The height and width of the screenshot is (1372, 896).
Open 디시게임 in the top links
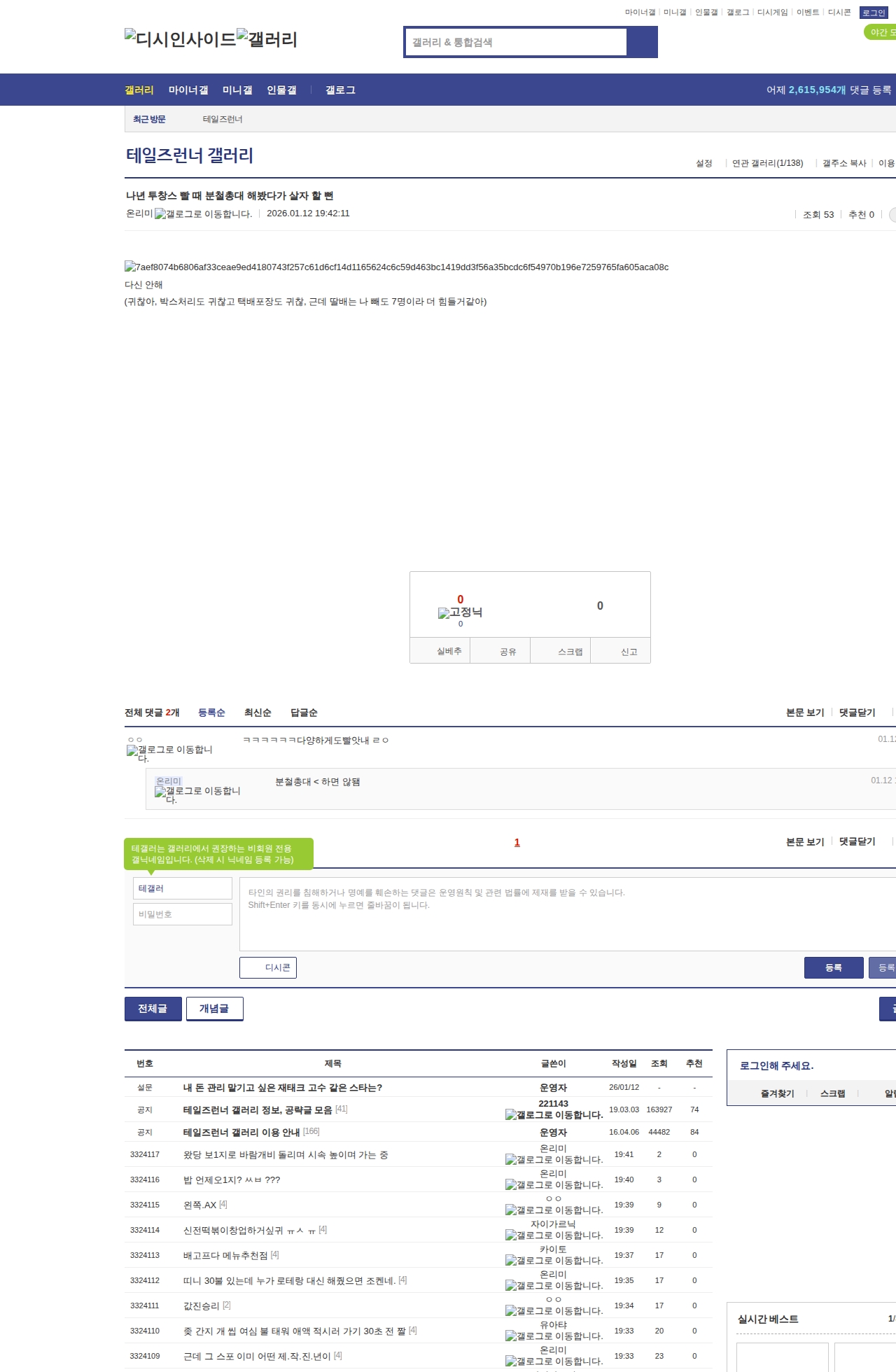[772, 13]
